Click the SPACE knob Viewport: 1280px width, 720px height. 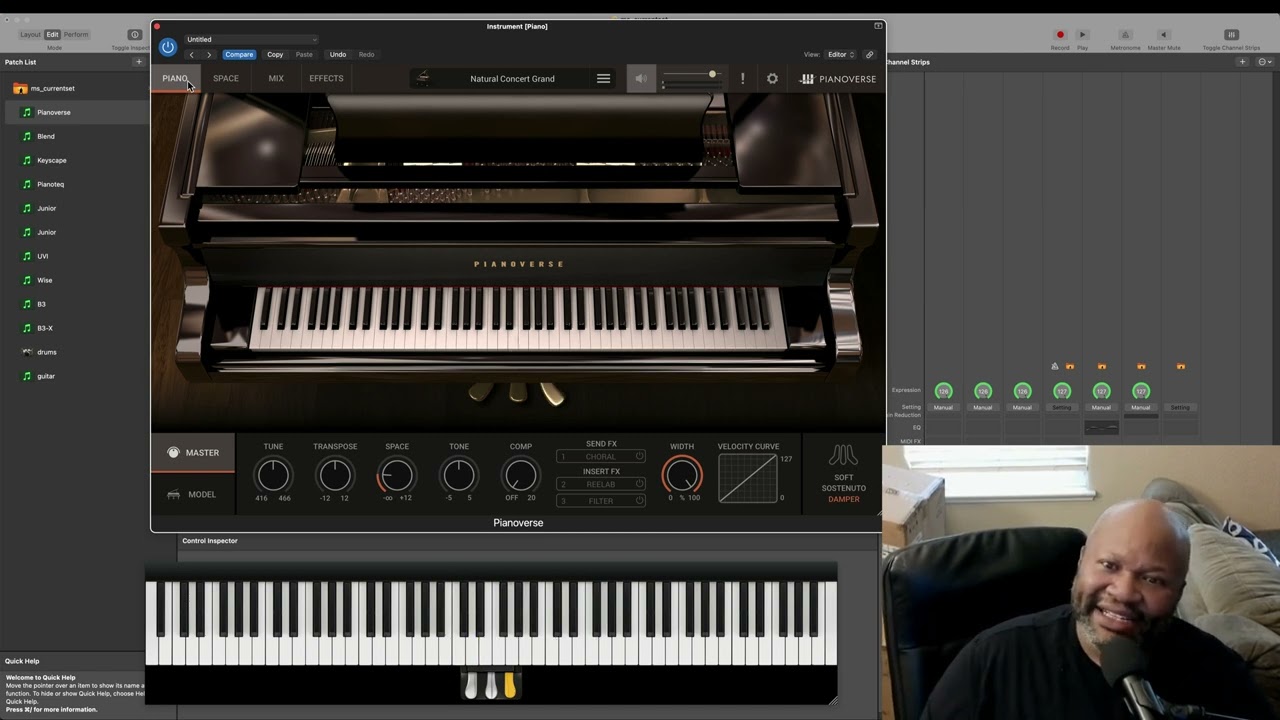397,475
